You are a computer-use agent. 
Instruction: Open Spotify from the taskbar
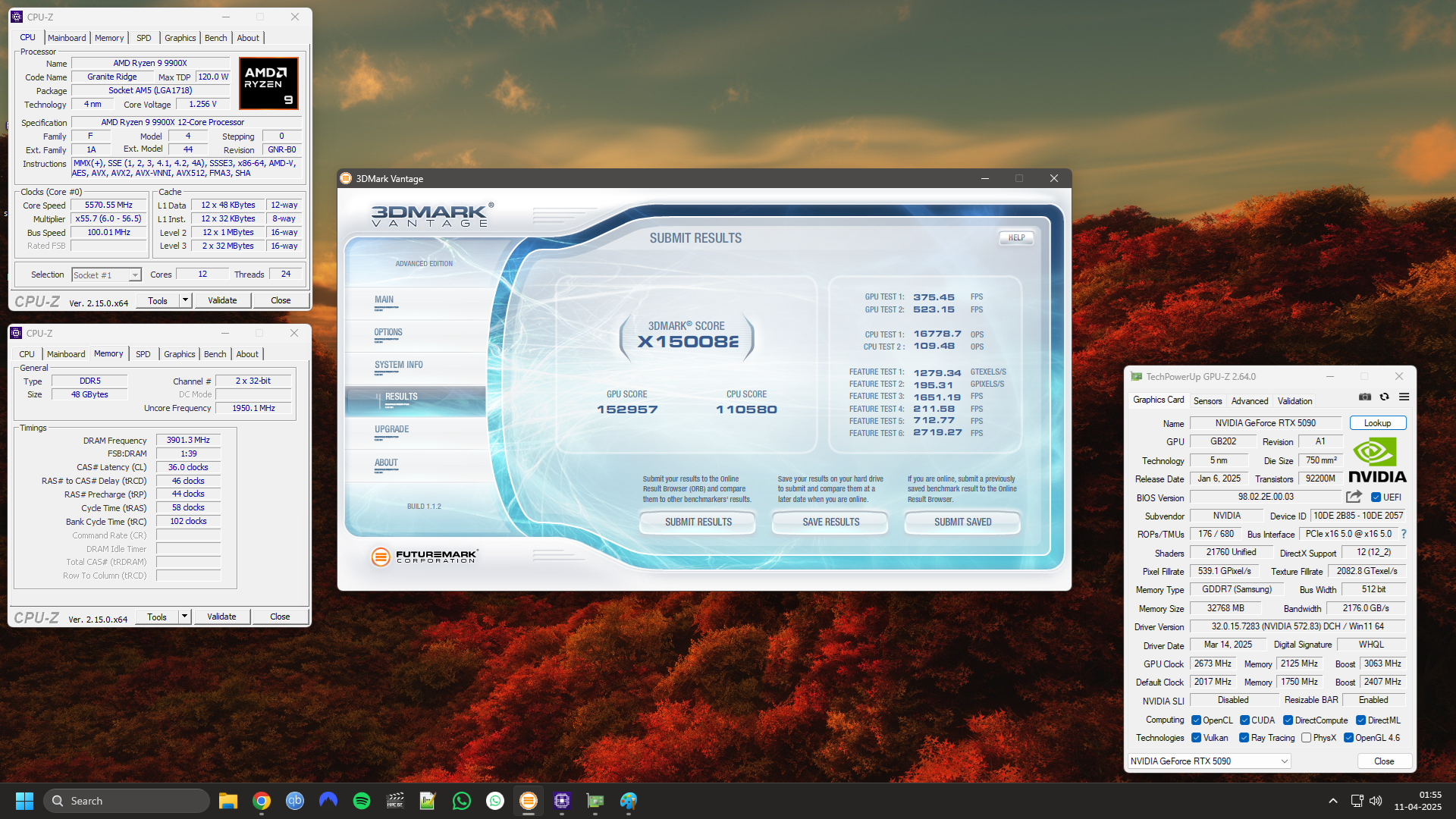coord(362,801)
